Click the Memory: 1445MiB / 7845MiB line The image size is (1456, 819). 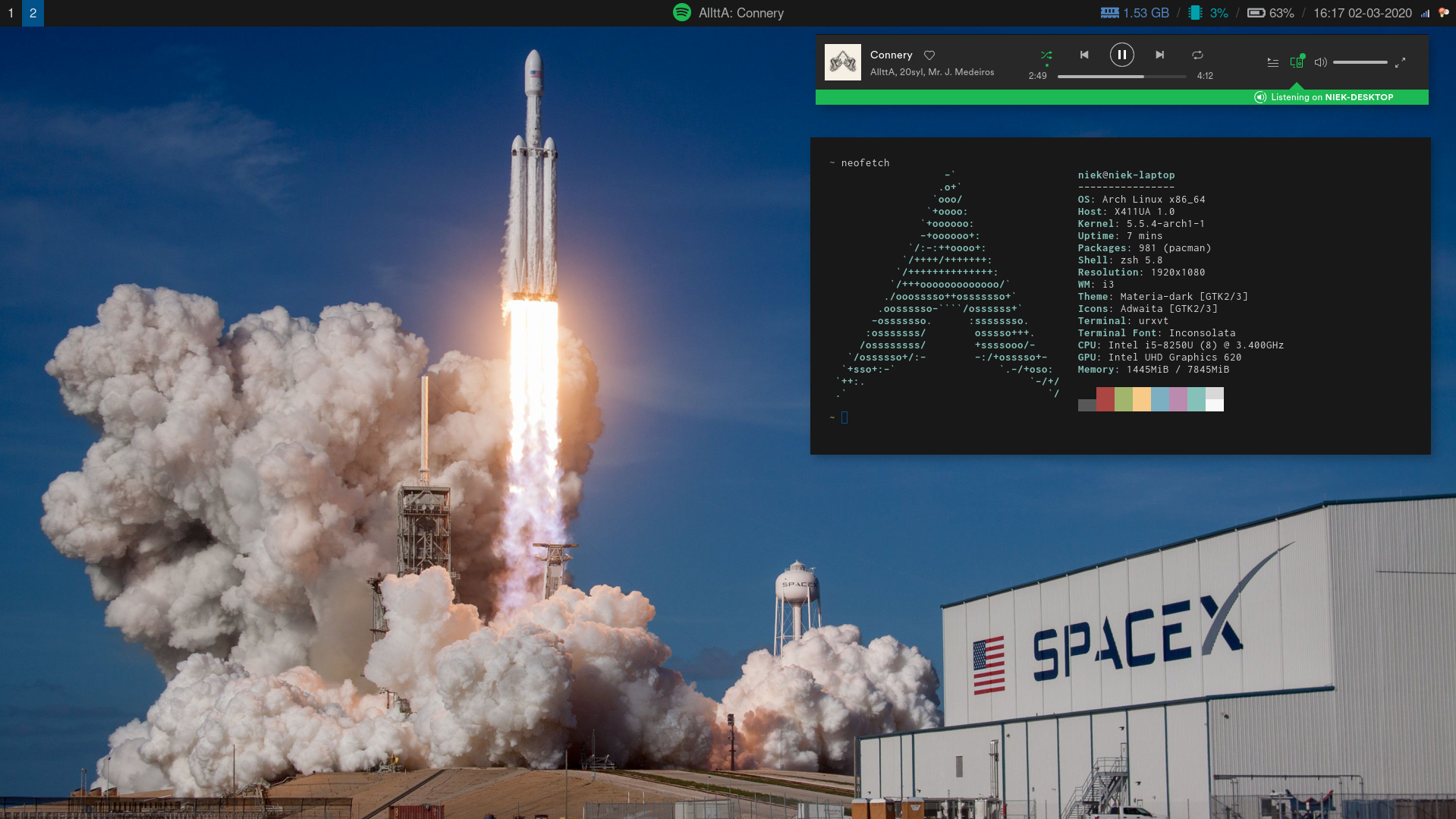(x=1153, y=369)
